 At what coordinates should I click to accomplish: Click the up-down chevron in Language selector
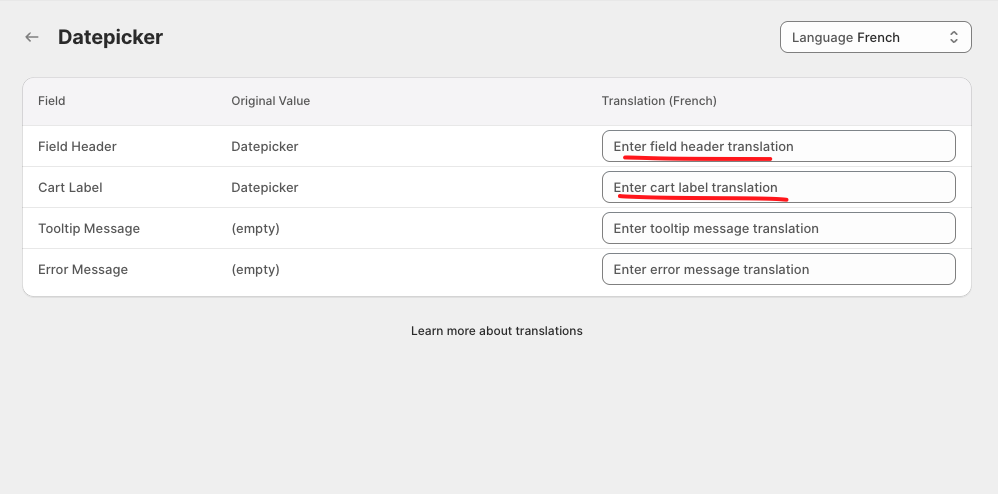pyautogui.click(x=953, y=37)
